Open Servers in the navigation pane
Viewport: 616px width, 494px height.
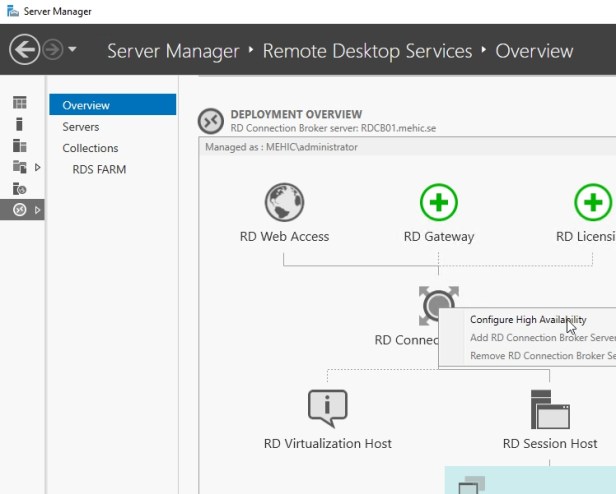(81, 127)
